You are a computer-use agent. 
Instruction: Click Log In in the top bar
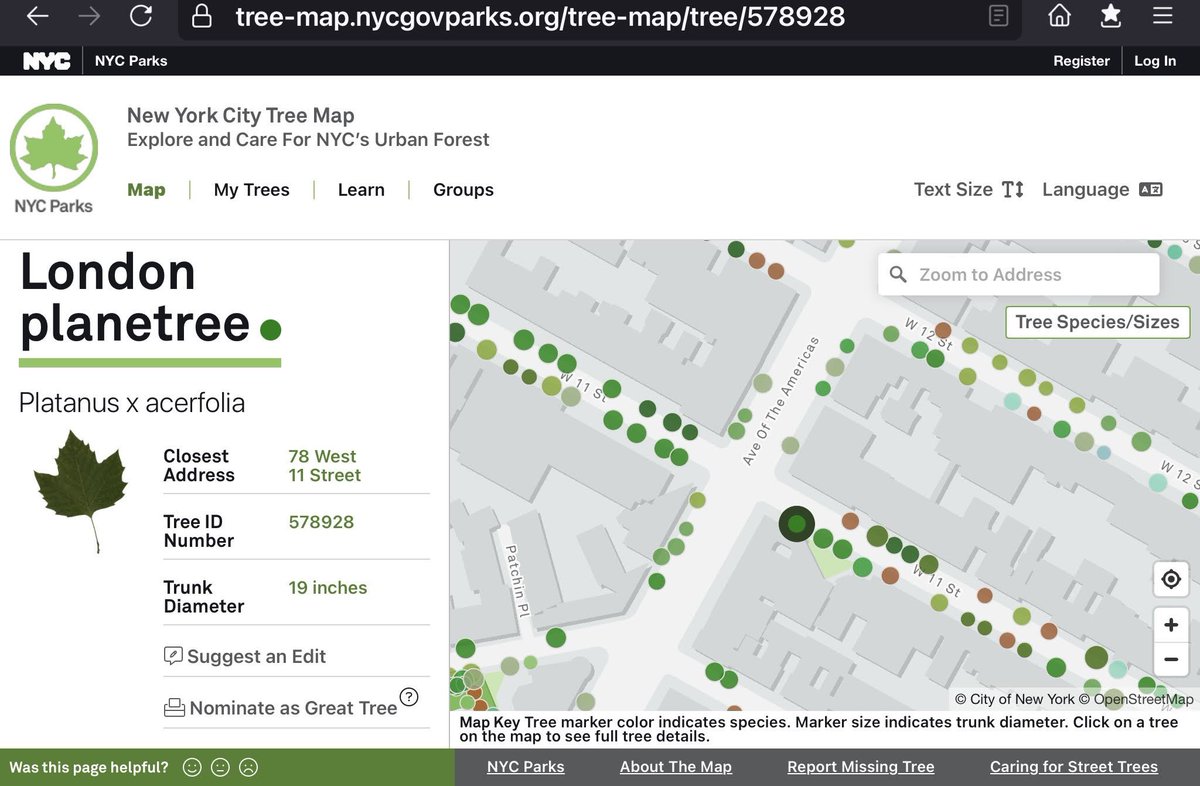point(1155,61)
